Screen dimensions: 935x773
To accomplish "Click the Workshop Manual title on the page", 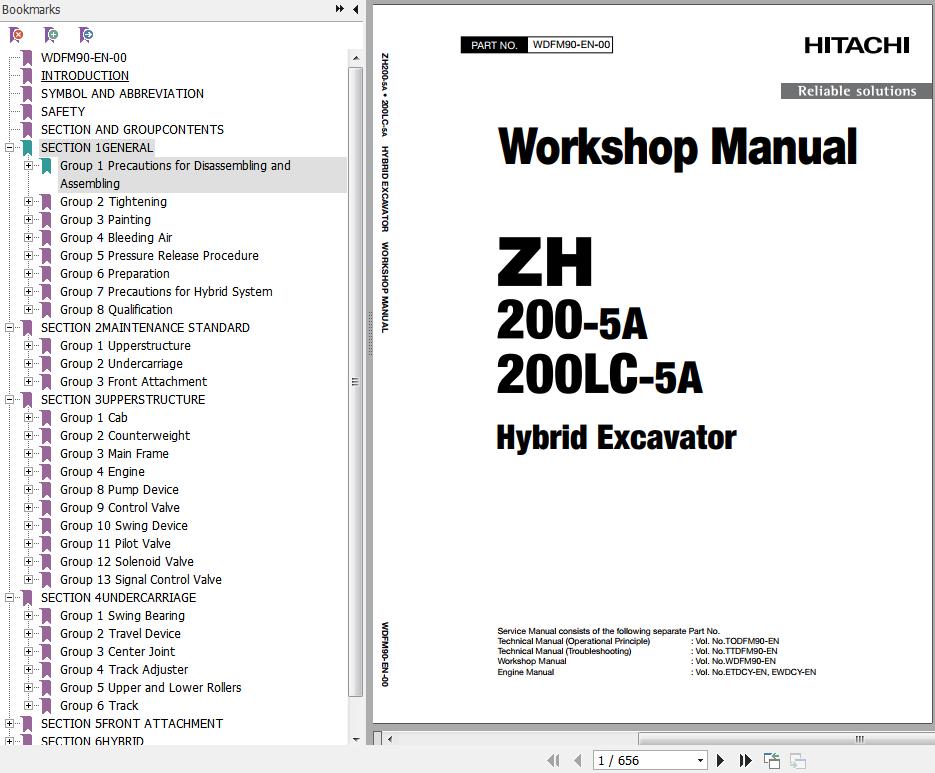I will 677,147.
